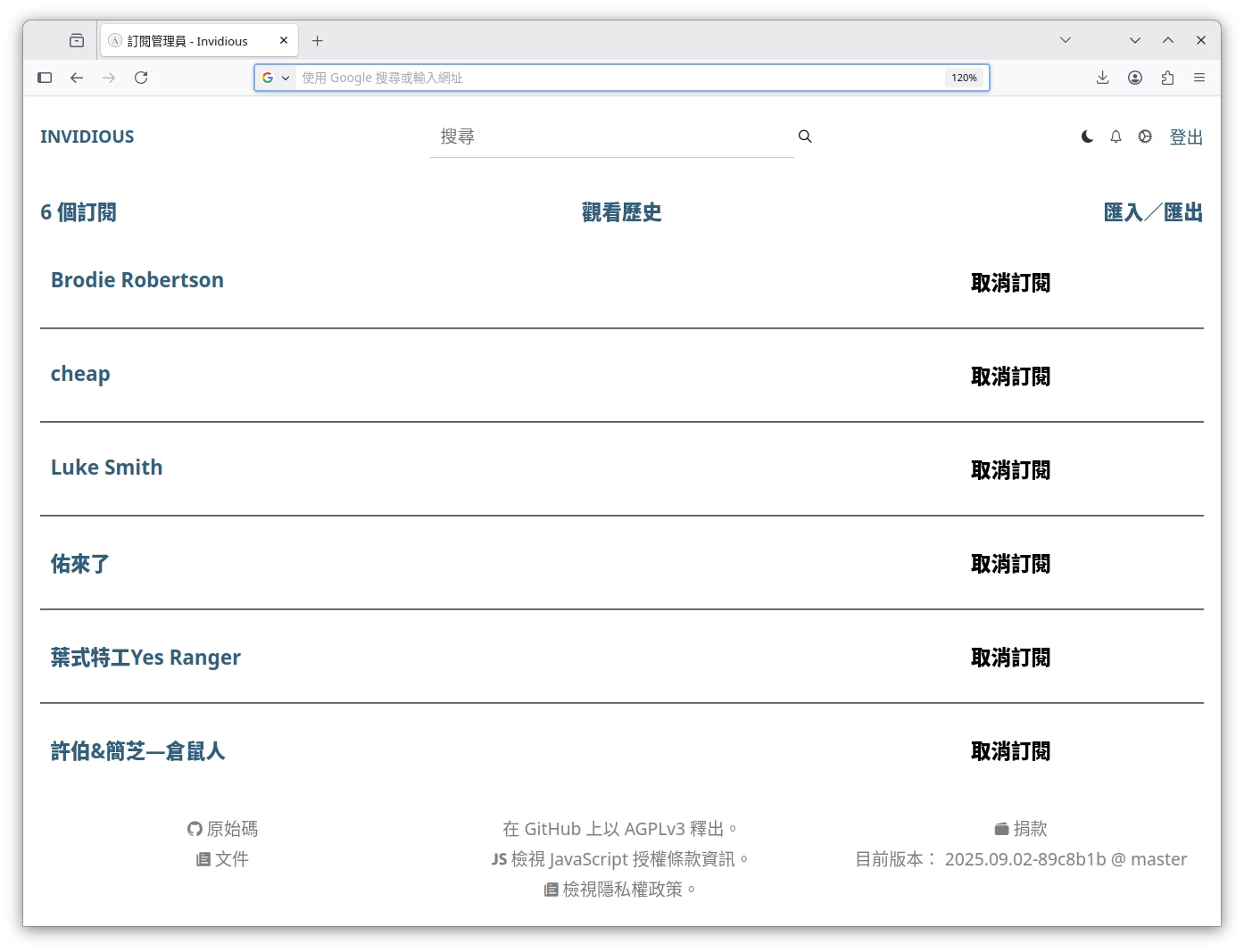Open the Luke Smith channel link
1244x952 pixels.
106,468
